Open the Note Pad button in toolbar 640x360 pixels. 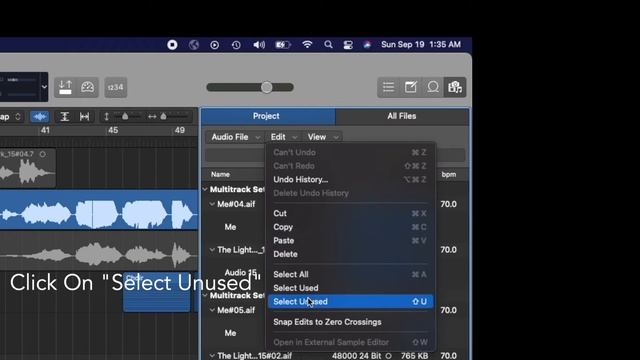(410, 87)
